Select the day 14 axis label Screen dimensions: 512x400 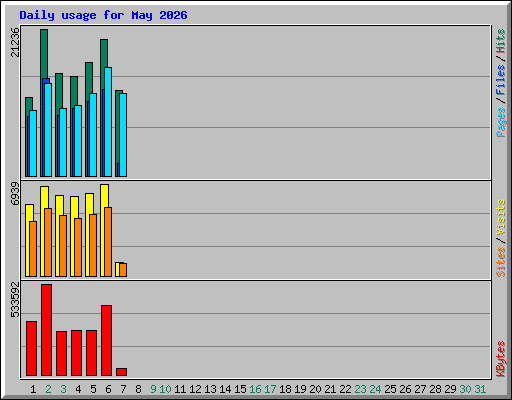point(225,389)
